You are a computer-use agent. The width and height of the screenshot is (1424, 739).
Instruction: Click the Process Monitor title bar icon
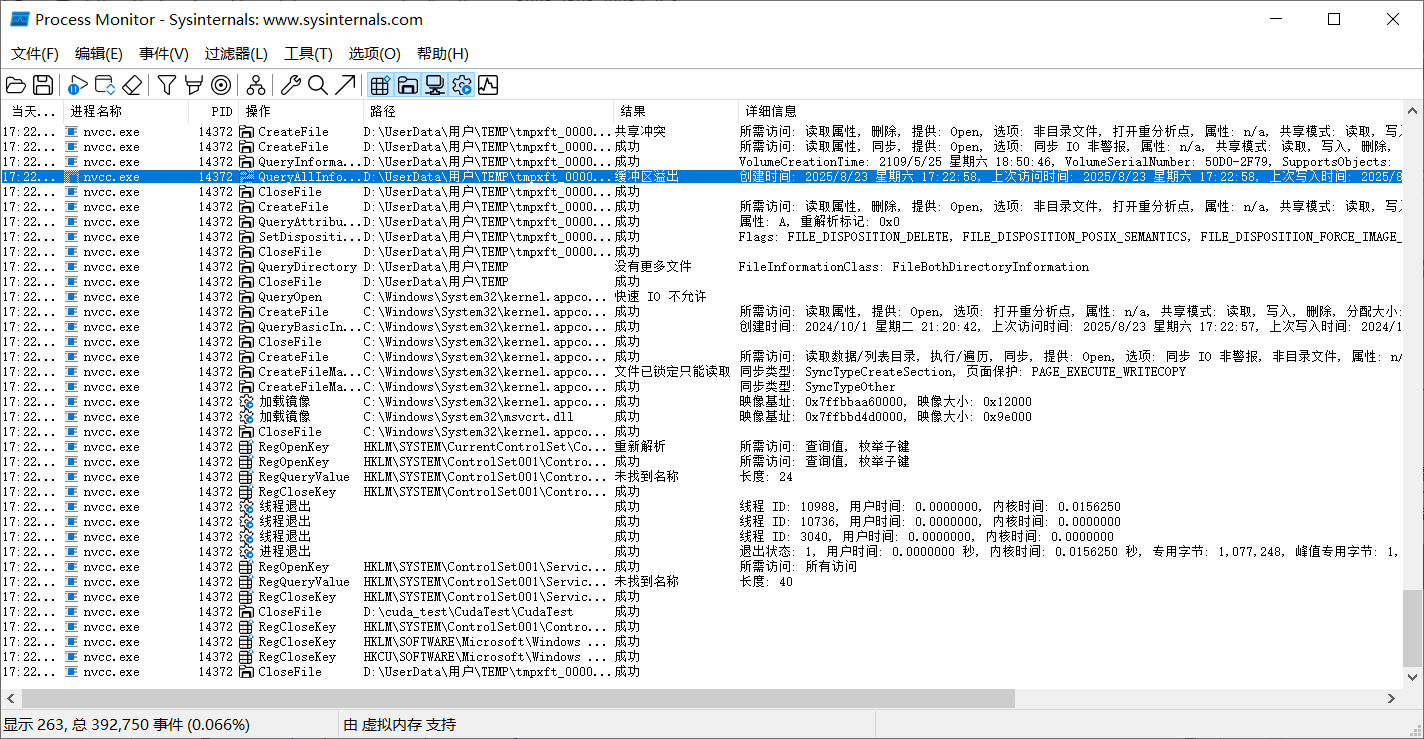coord(19,19)
